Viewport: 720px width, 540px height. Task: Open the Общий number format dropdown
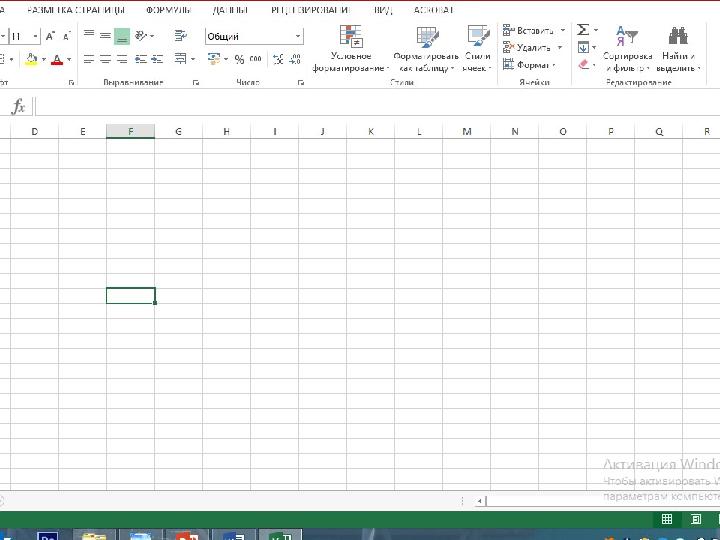click(x=298, y=36)
